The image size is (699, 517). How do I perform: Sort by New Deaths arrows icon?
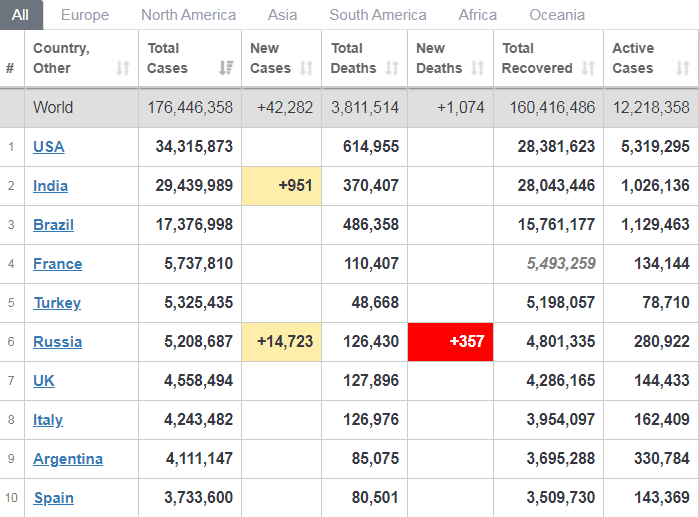[477, 68]
